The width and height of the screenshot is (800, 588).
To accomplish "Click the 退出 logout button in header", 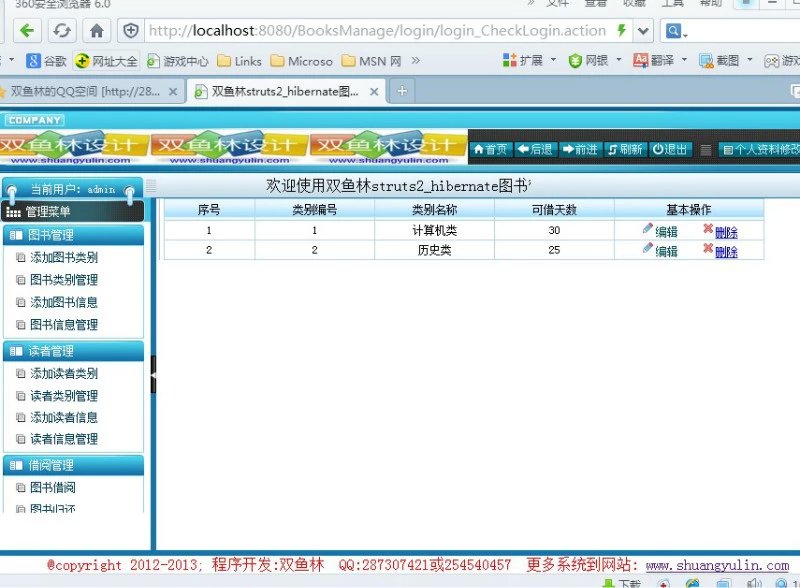I will [x=671, y=150].
